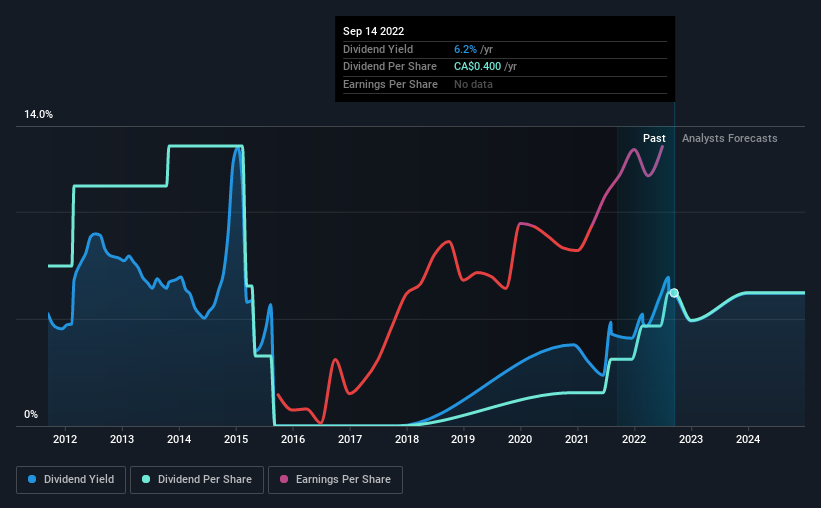821x508 pixels.
Task: Click the 2013 x-axis label
Action: pyautogui.click(x=122, y=439)
